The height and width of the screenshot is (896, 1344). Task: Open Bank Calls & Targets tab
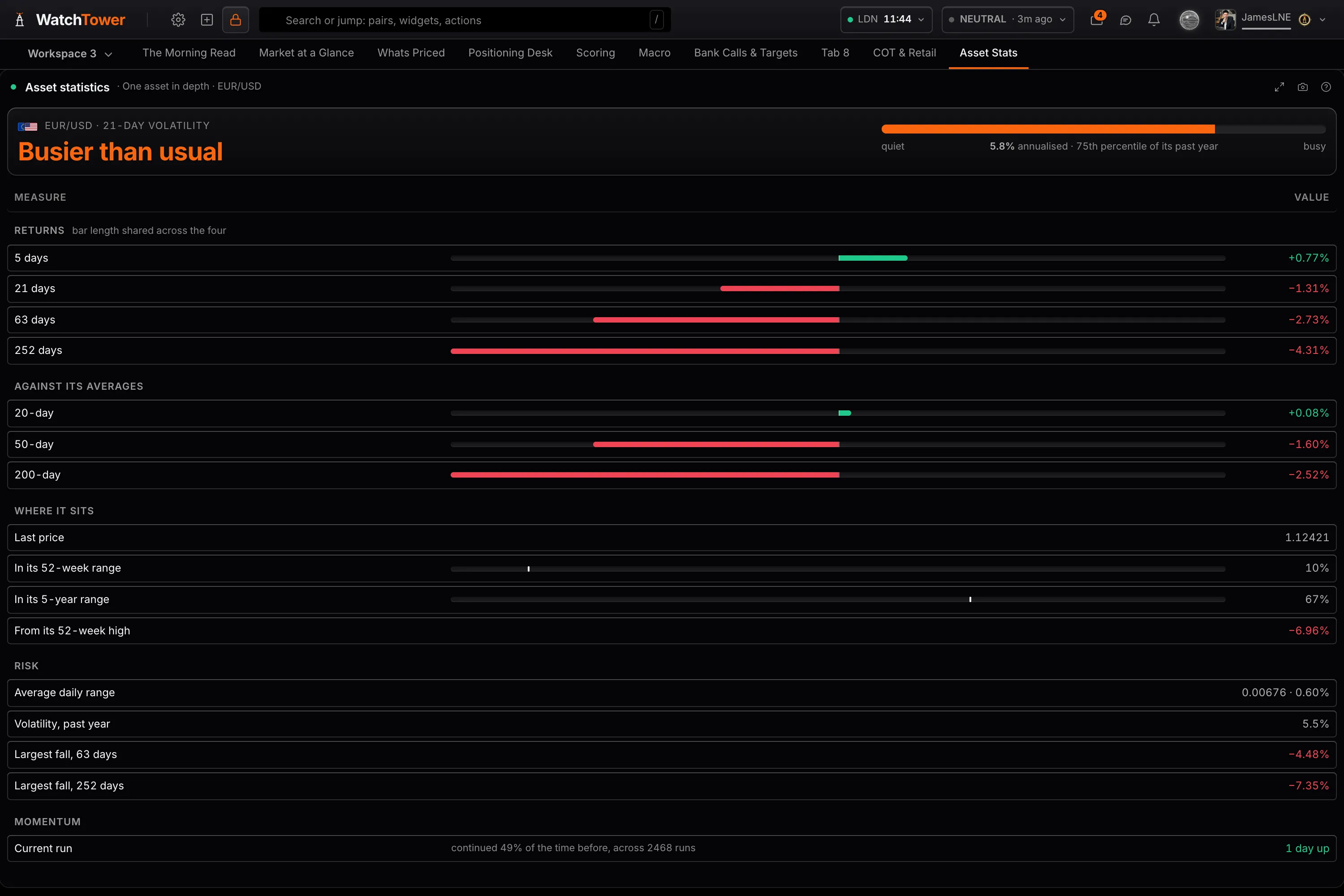click(746, 53)
